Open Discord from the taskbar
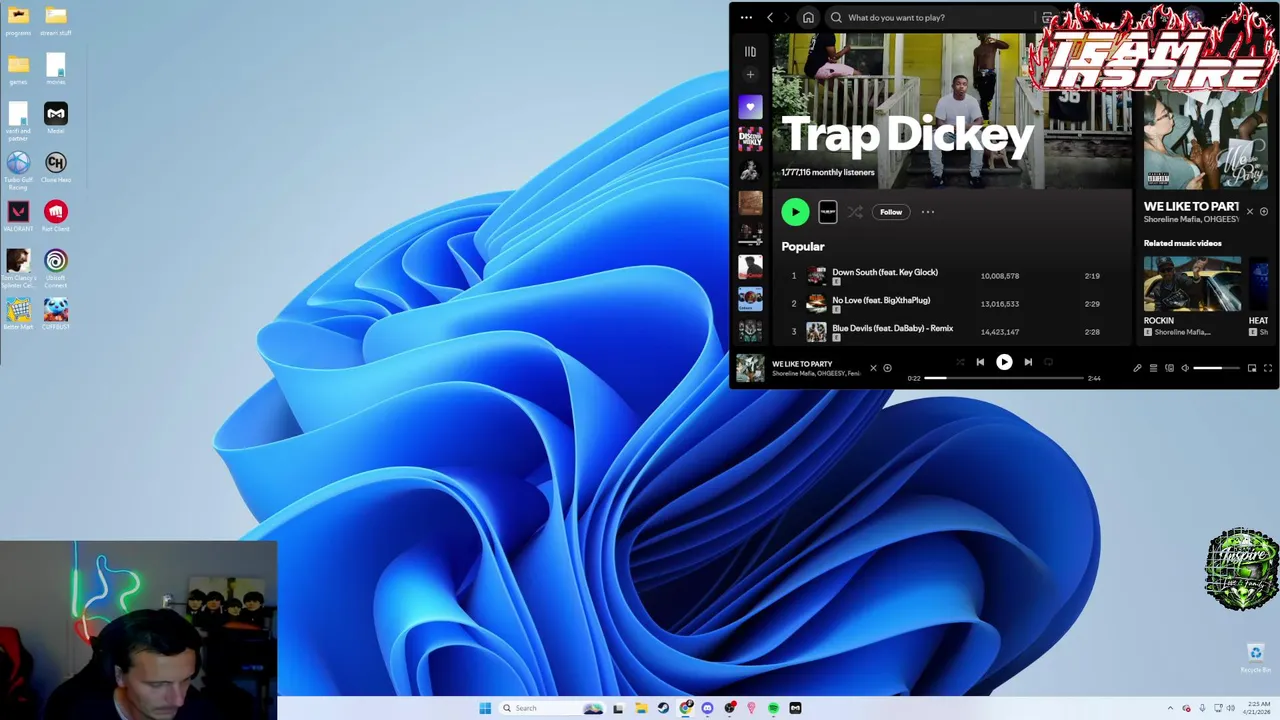This screenshot has height=720, width=1280. 707,708
